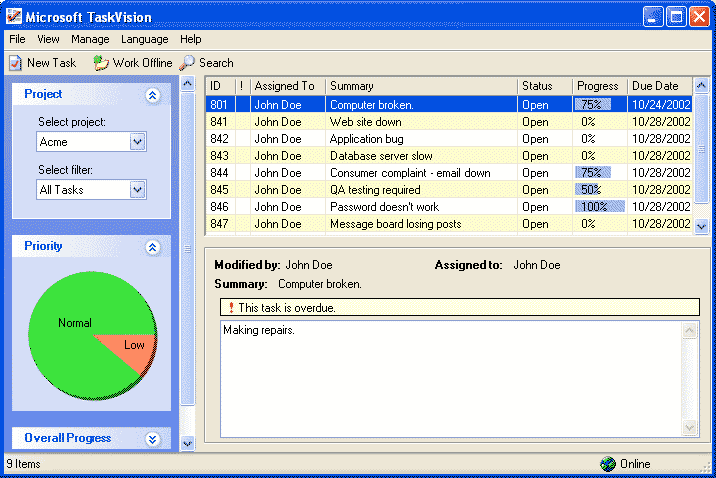Image resolution: width=716 pixels, height=478 pixels.
Task: Click the TaskVision app icon in title bar
Action: [x=14, y=16]
